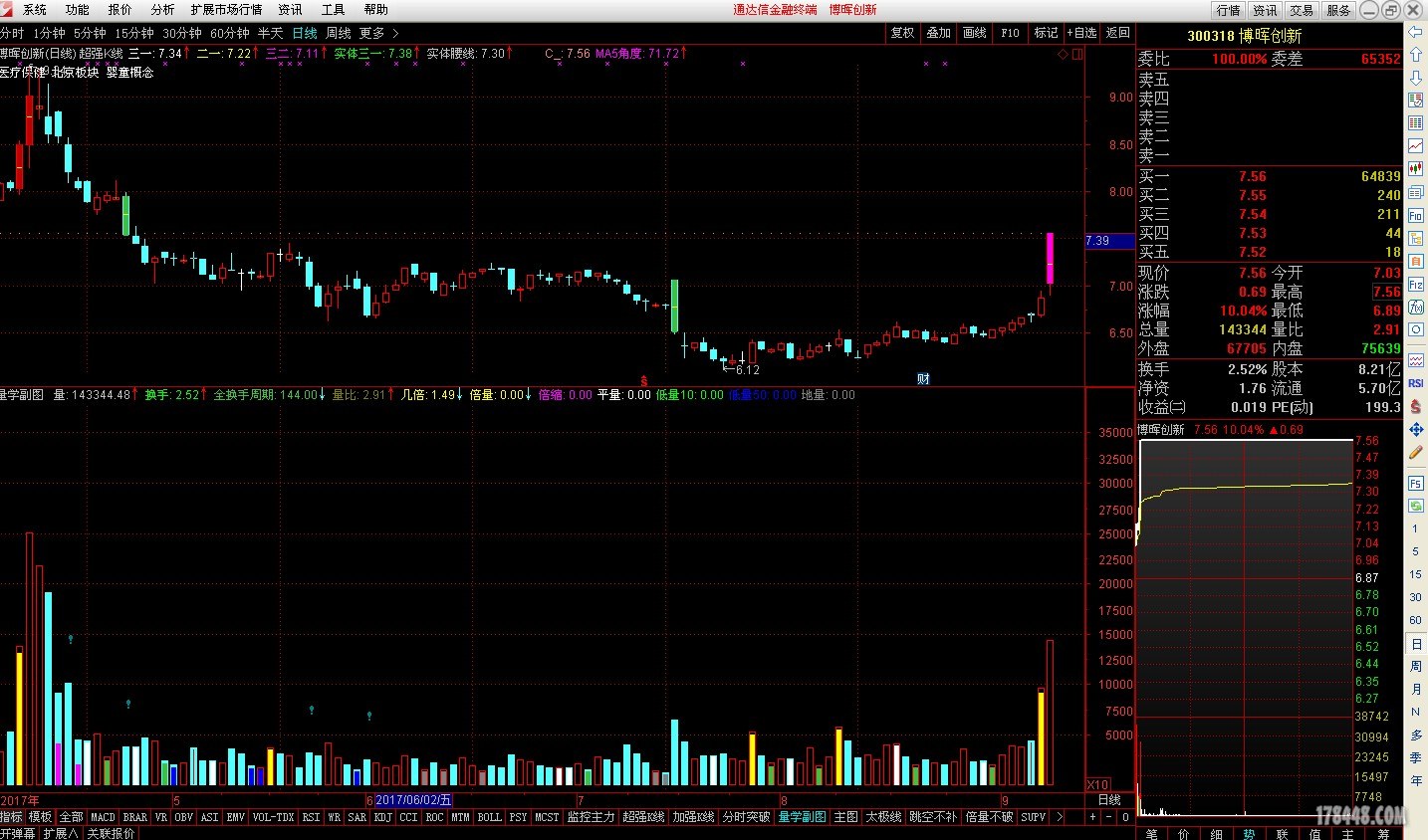1428x840 pixels.
Task: Click the F12 icon in right sidebar
Action: 1415,284
